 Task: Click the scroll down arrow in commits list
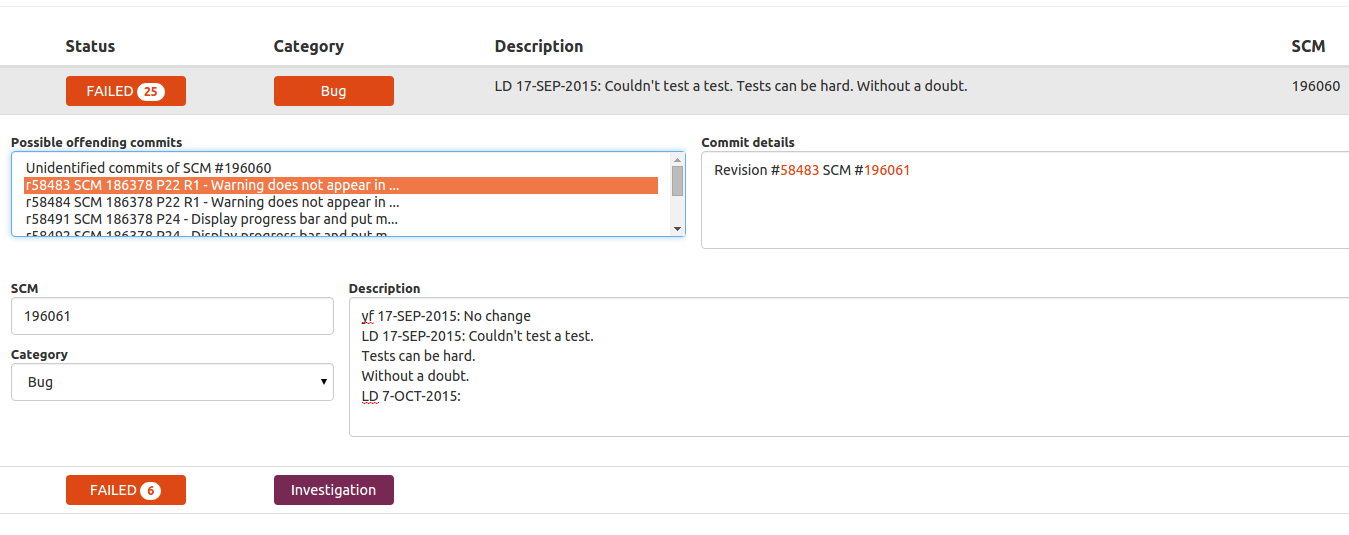pyautogui.click(x=678, y=229)
